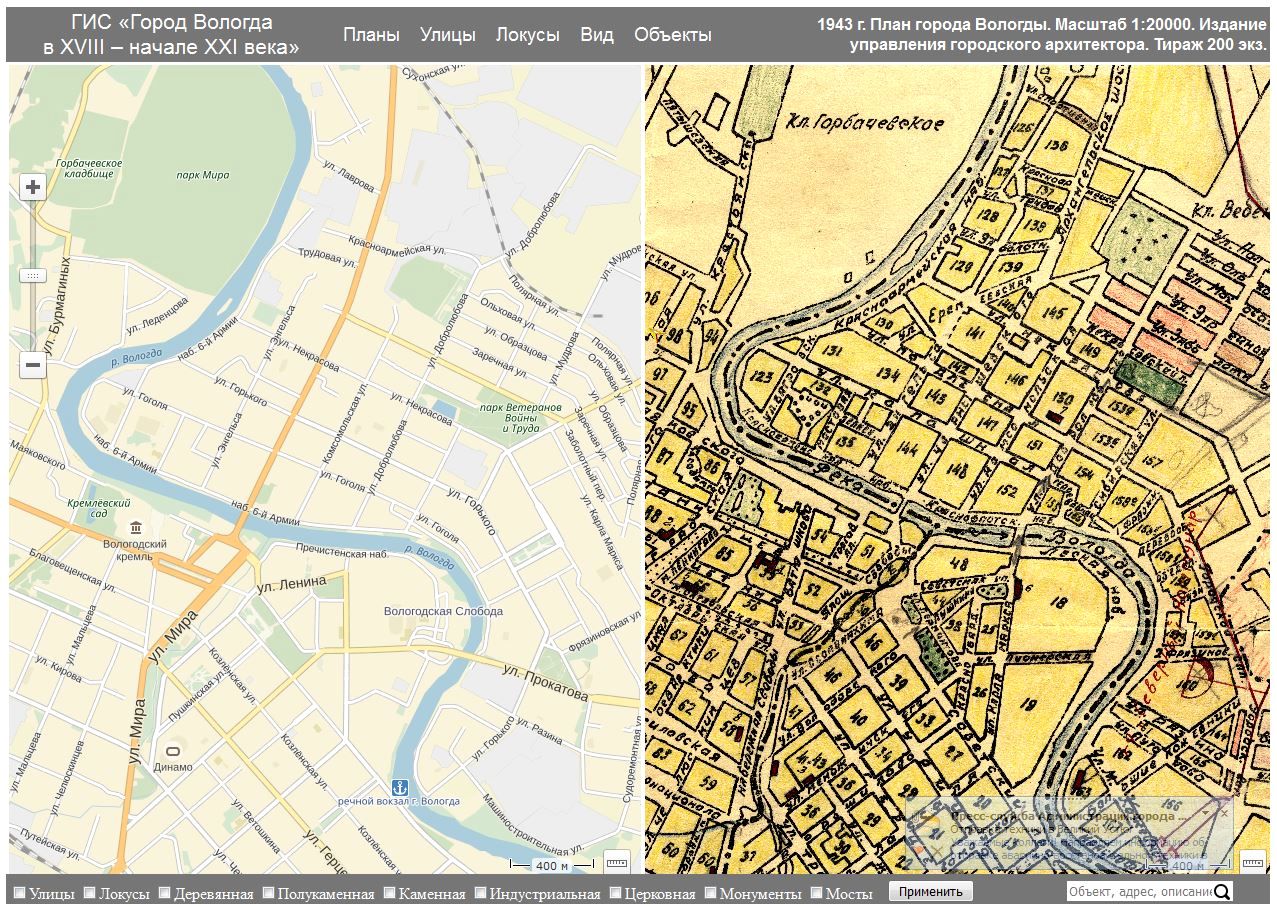This screenshot has height=909, width=1277.
Task: Click the Vologda Kremlin museum icon
Action: tap(136, 528)
